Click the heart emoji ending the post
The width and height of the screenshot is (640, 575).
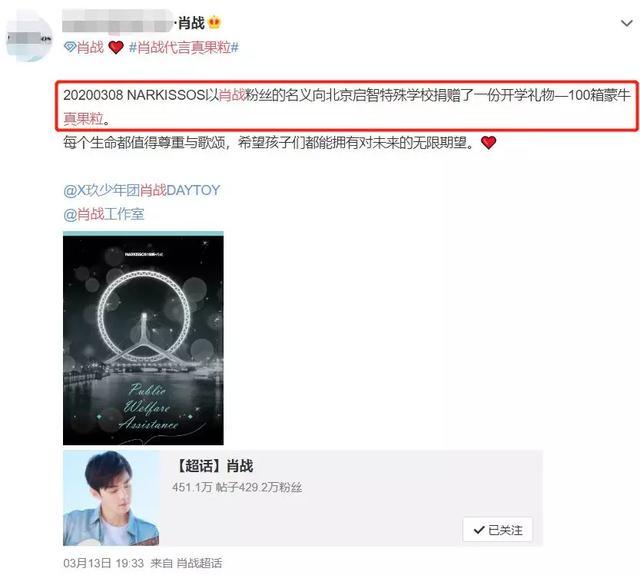489,142
